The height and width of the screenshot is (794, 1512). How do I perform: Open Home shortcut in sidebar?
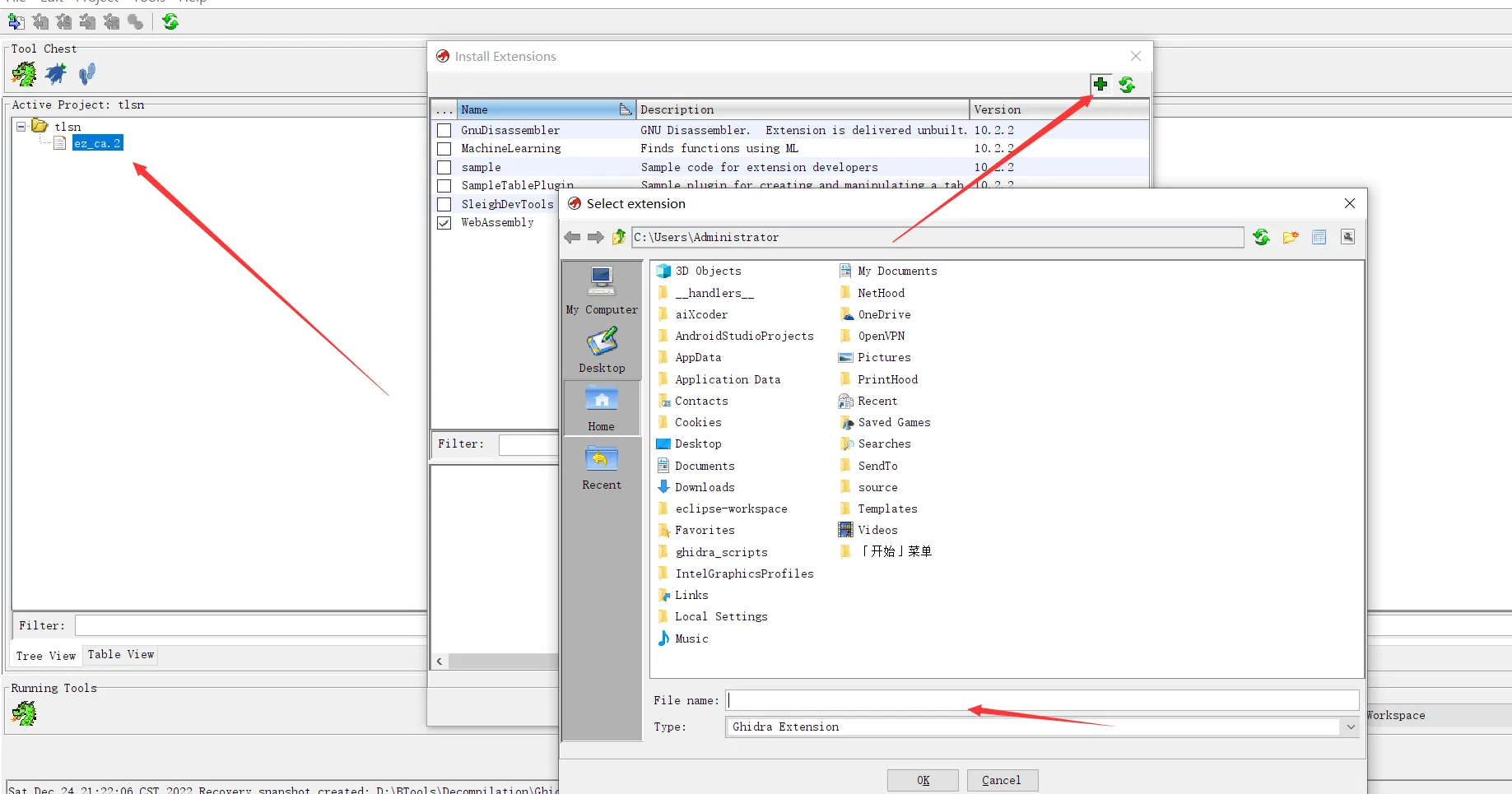pyautogui.click(x=602, y=409)
